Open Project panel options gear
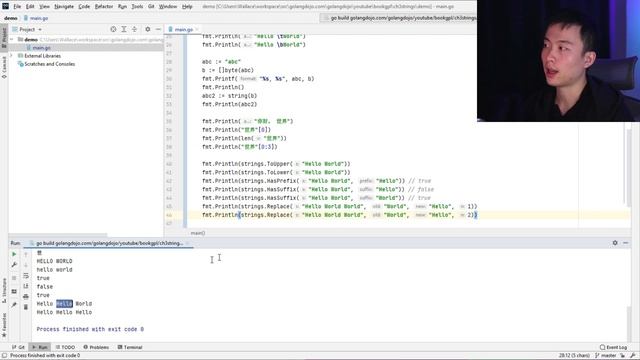Screen dimensions: 640x360 tap(148, 29)
